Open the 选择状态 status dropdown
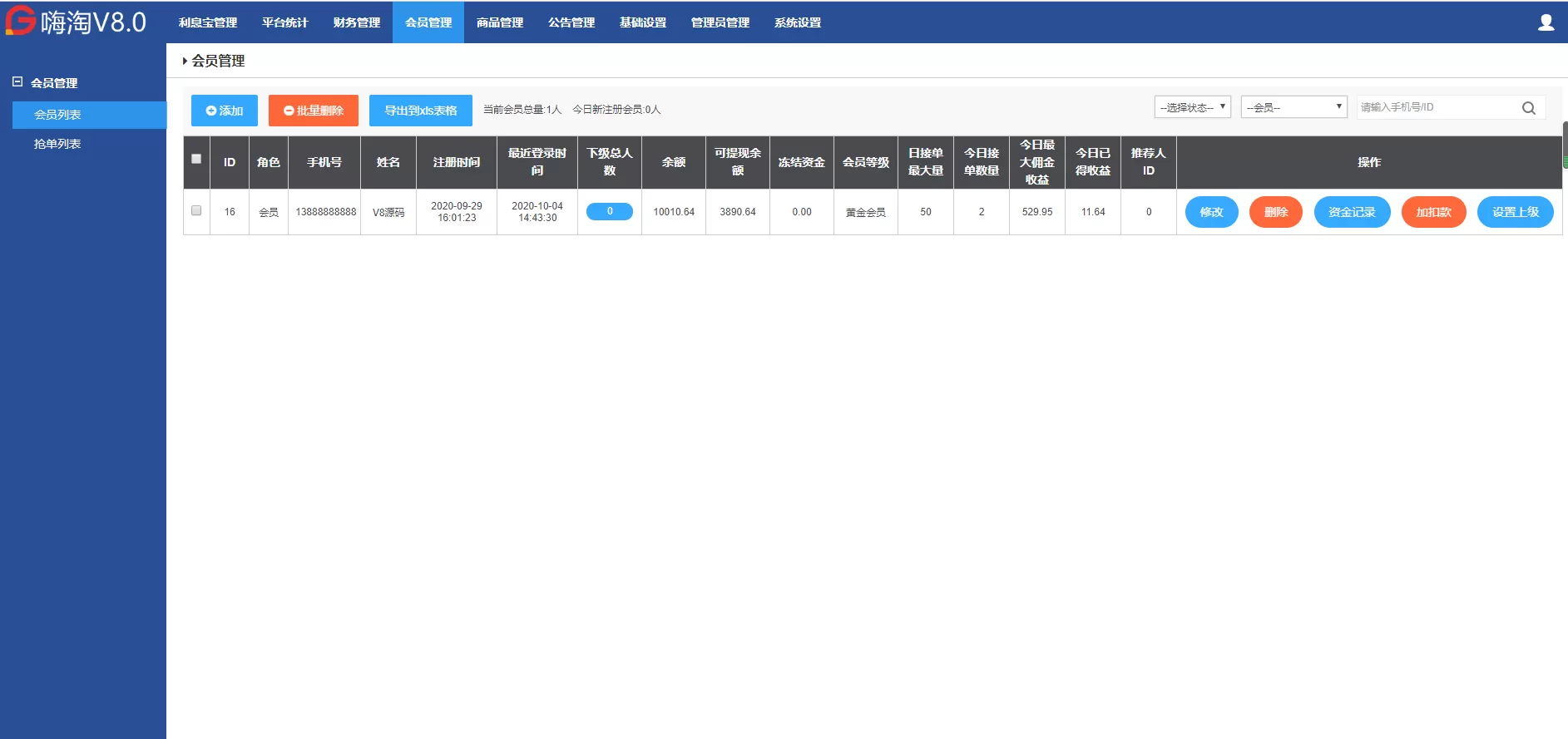 point(1192,107)
